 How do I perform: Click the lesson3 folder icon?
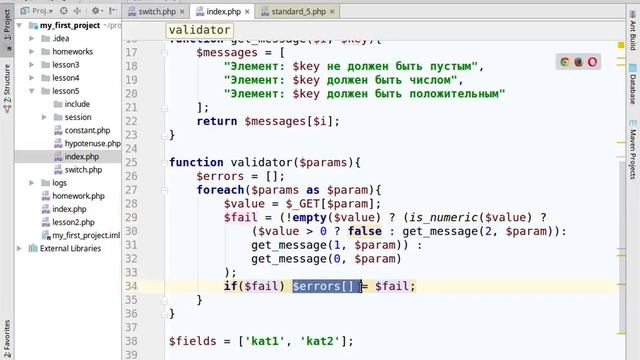[x=46, y=64]
